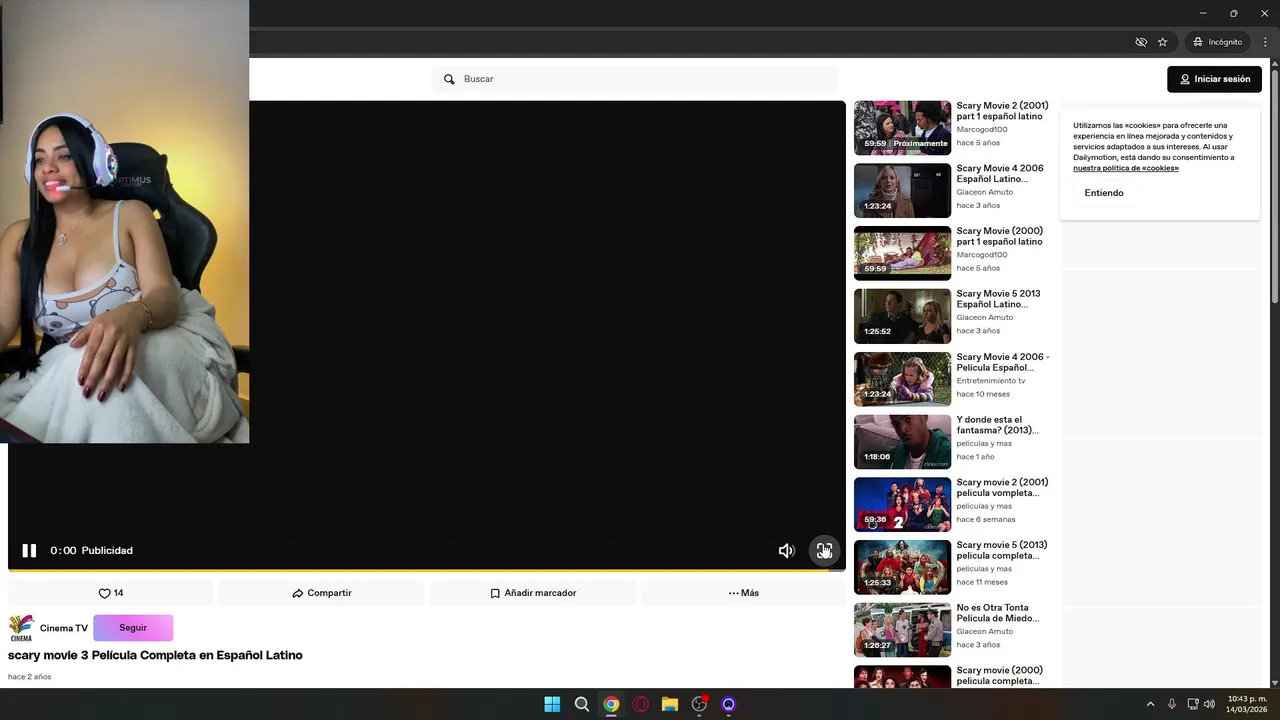
Task: Follow Cinema TV with Seguir button
Action: click(x=133, y=628)
